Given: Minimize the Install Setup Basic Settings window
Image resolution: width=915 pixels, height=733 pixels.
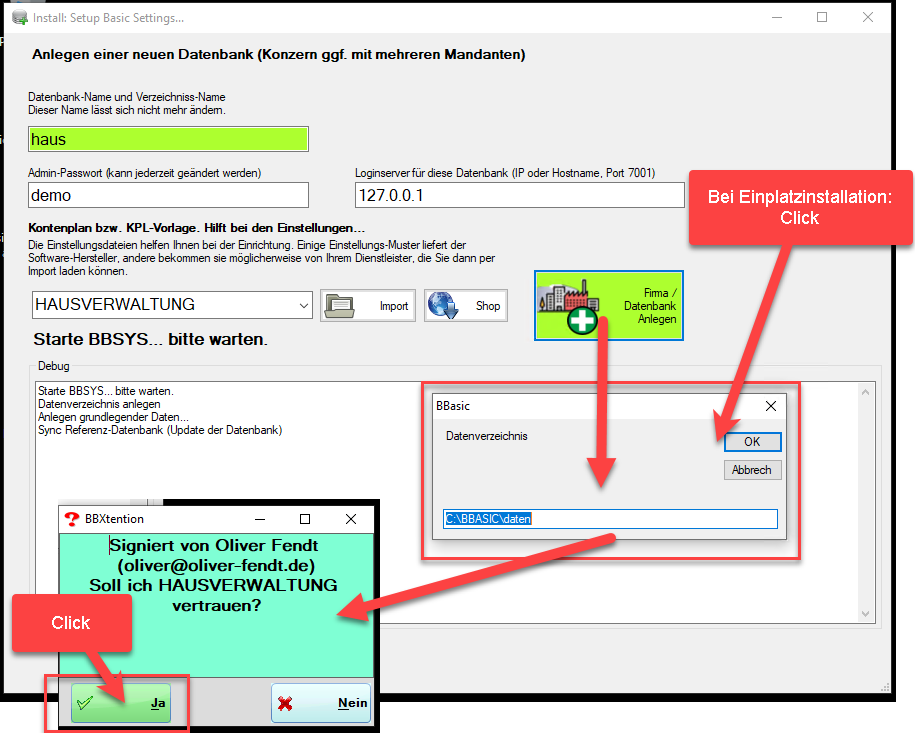Looking at the screenshot, I should coord(777,18).
